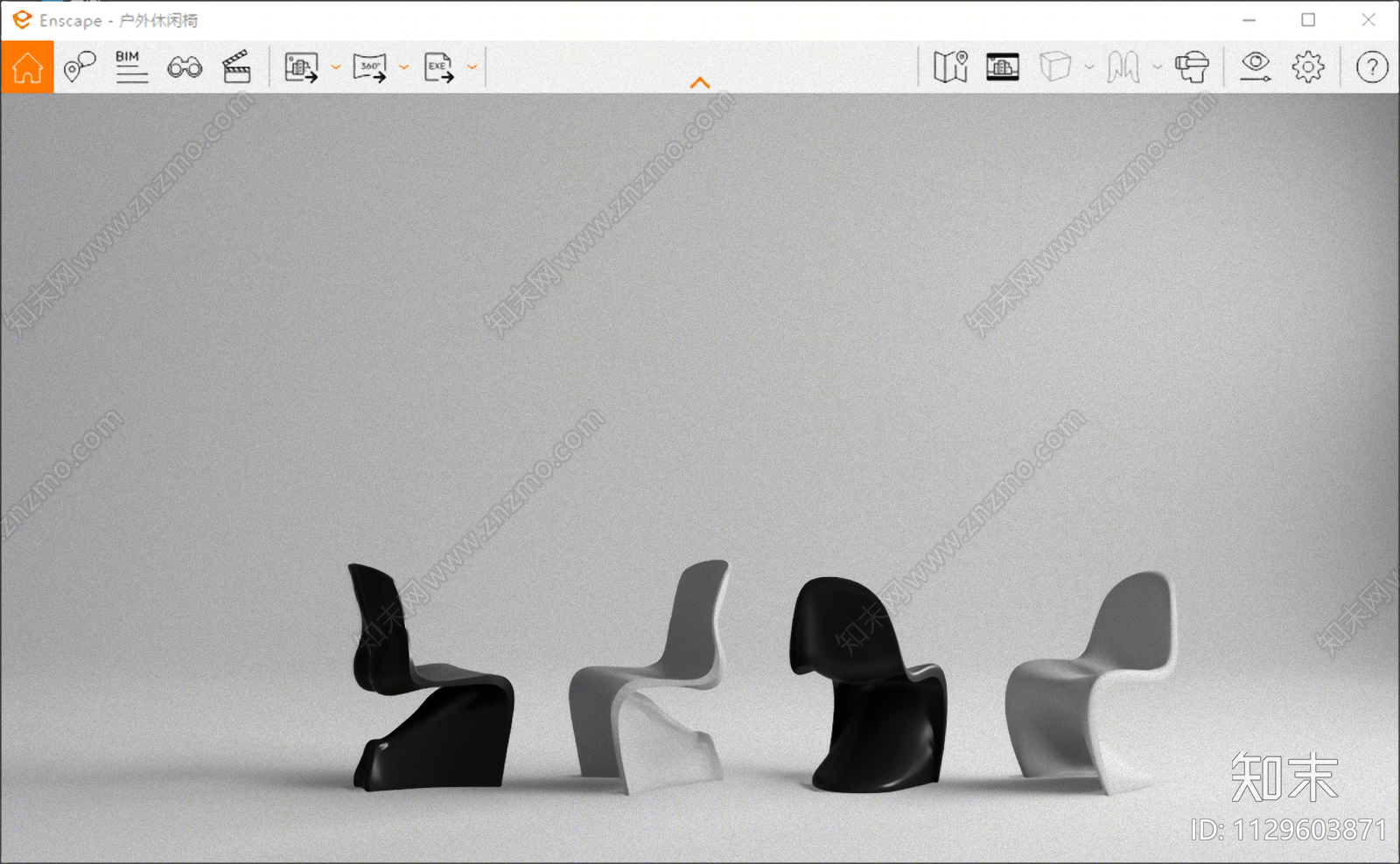Enable the VR headset icon

tap(1192, 66)
